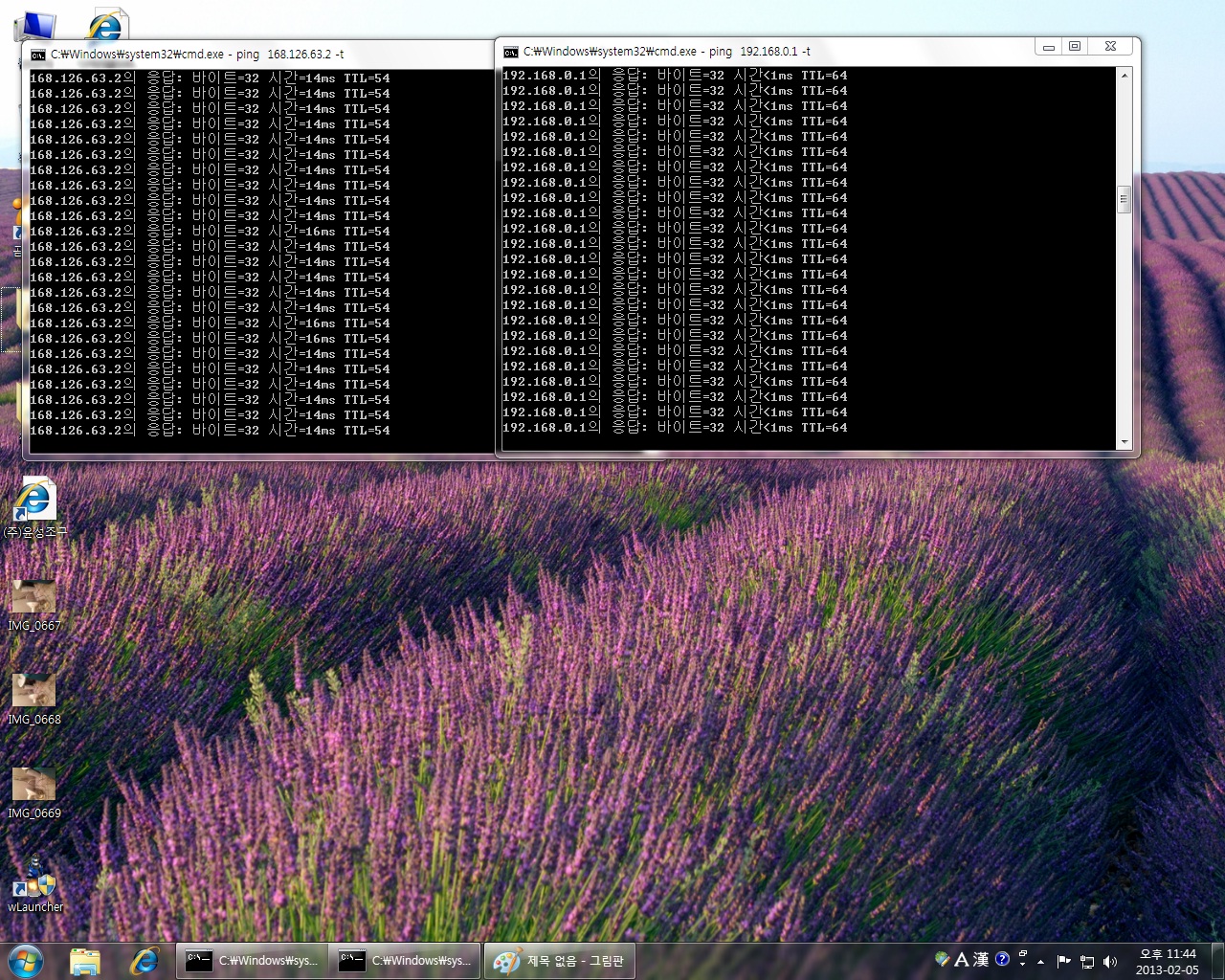Open the Computer desktop icon
Viewport: 1225px width, 980px height.
coord(35,26)
